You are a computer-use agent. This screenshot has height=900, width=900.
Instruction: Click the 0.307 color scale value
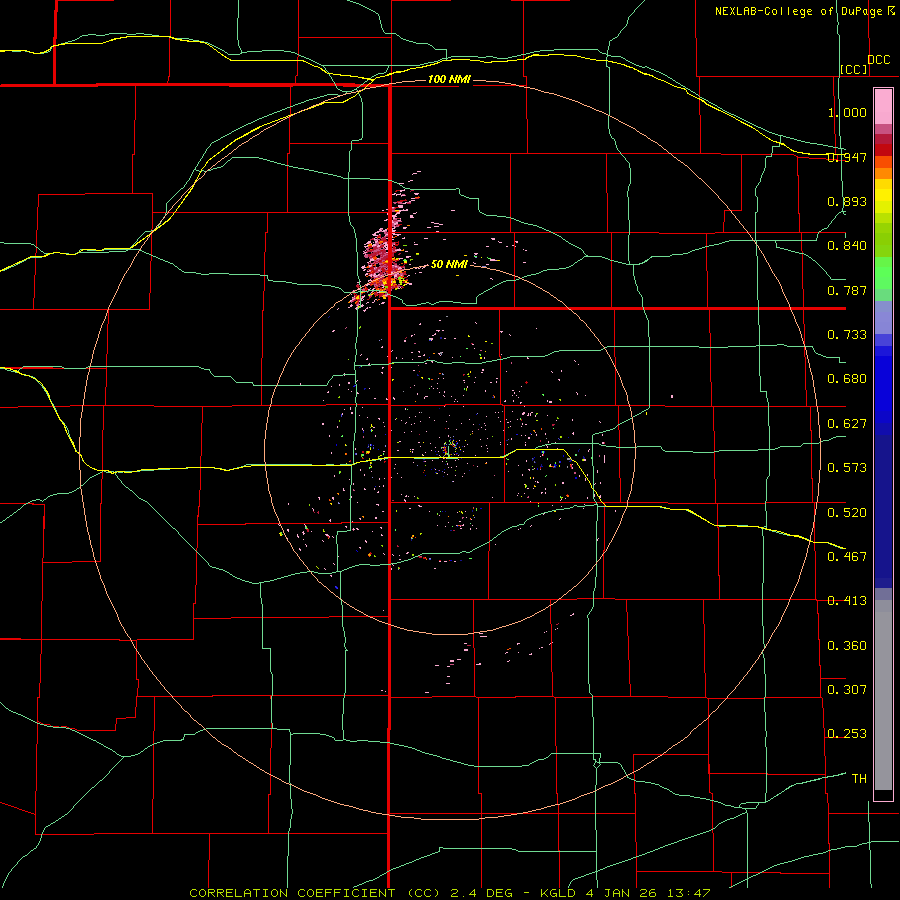tap(847, 689)
